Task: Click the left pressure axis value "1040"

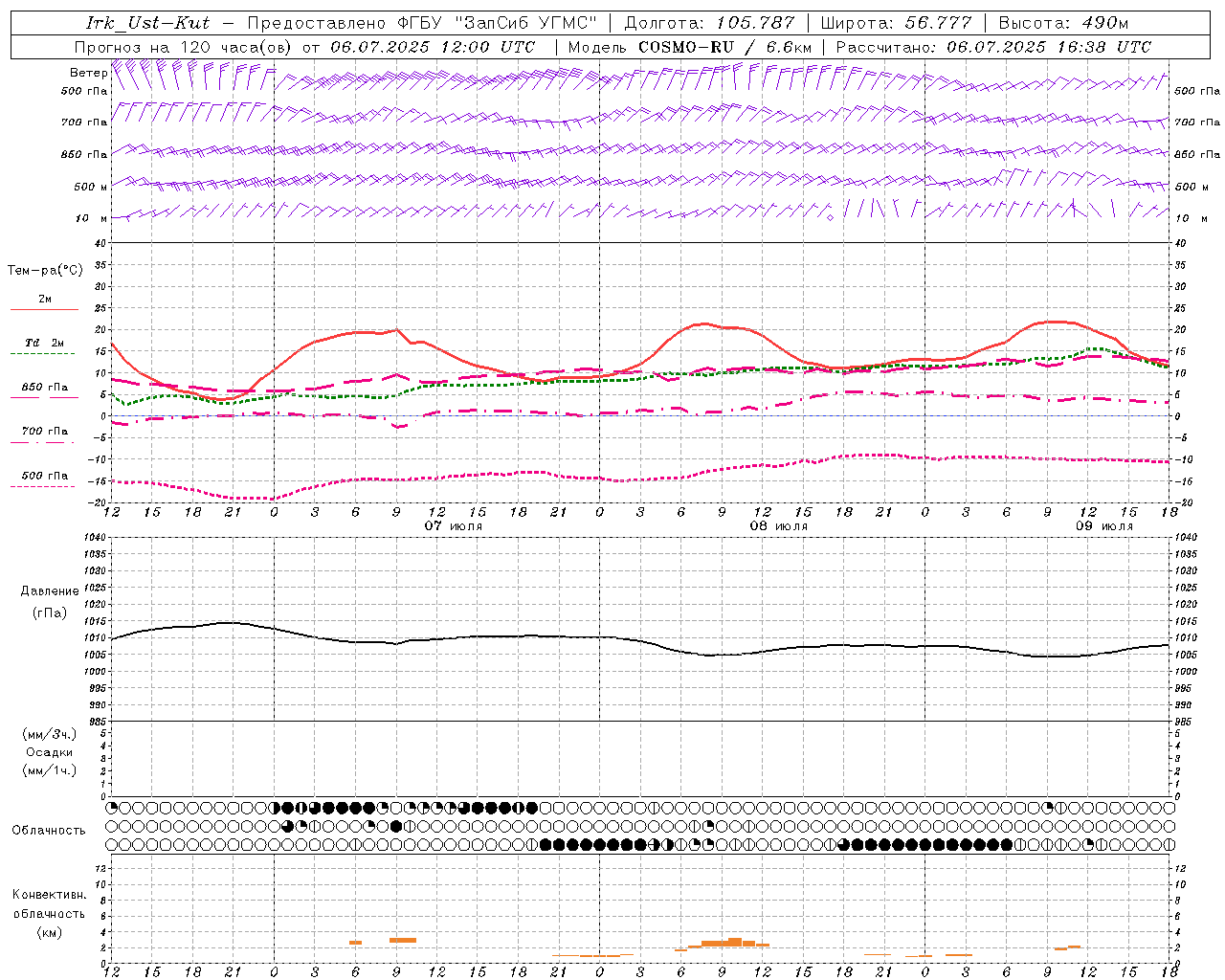Action: click(96, 537)
